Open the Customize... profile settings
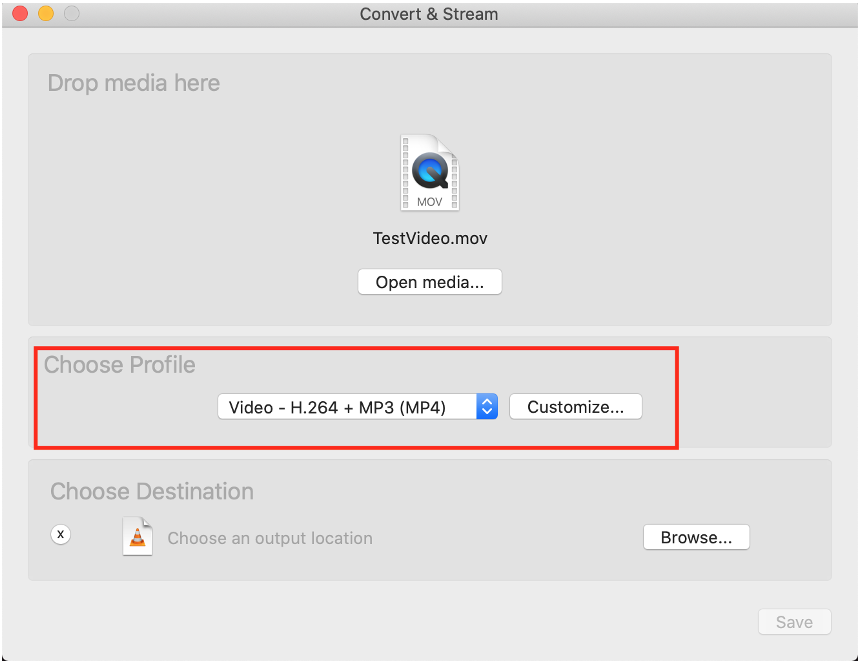Viewport: 858px width, 662px height. pyautogui.click(x=575, y=407)
